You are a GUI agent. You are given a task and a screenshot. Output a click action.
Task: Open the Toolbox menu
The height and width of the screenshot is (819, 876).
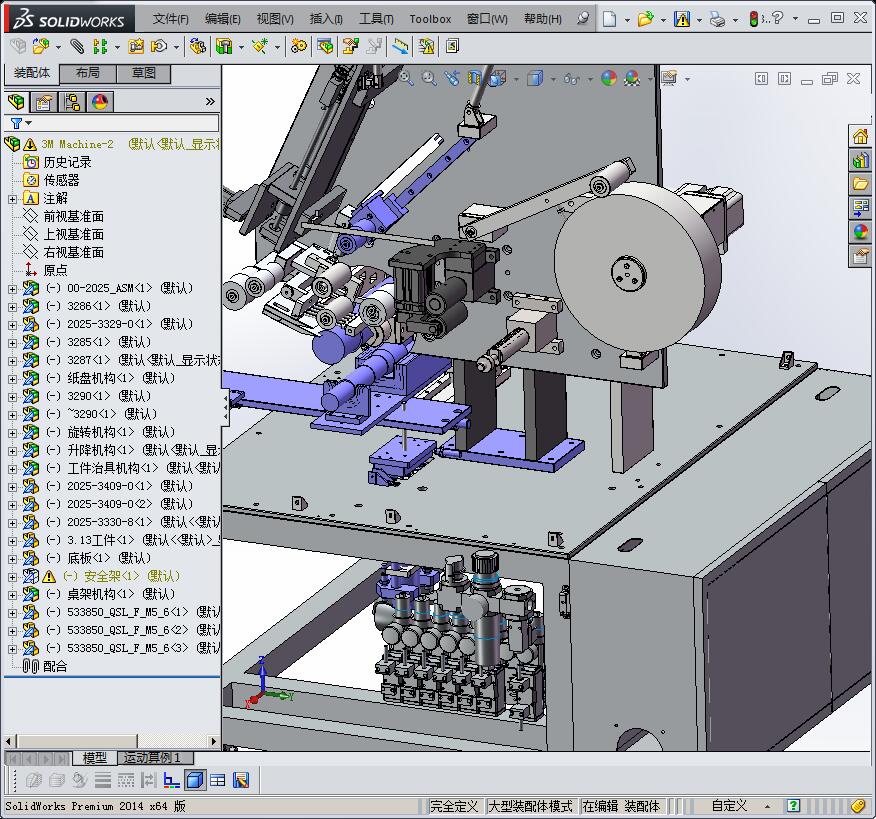click(x=430, y=19)
